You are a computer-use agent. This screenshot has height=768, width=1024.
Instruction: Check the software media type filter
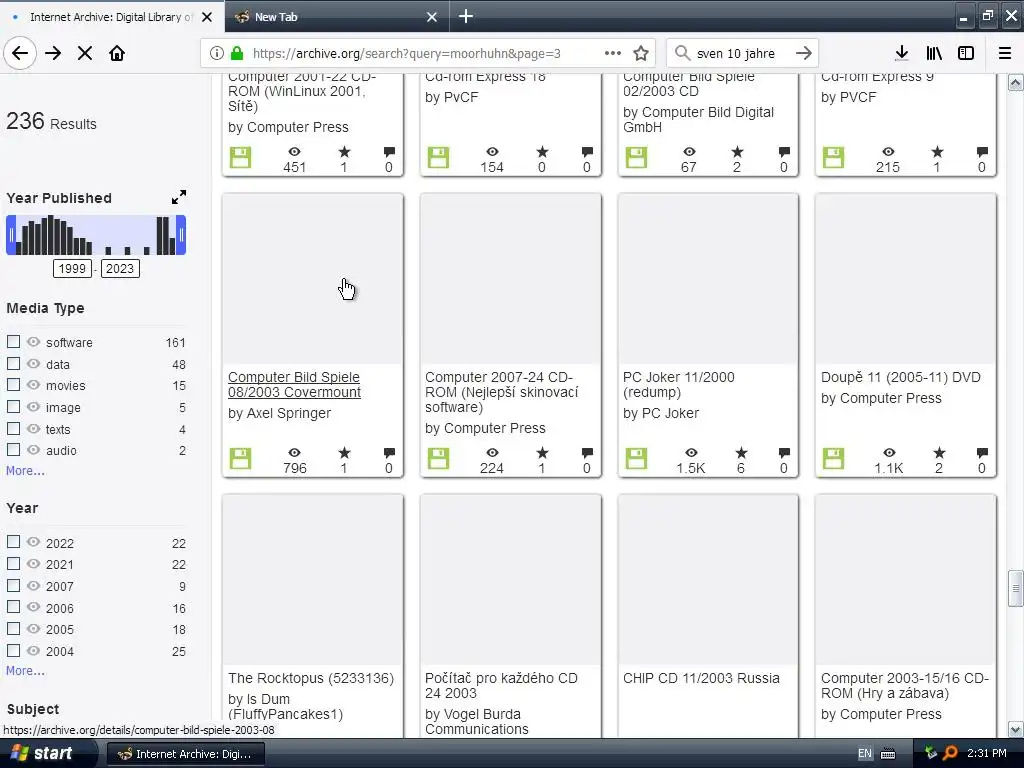(x=13, y=342)
